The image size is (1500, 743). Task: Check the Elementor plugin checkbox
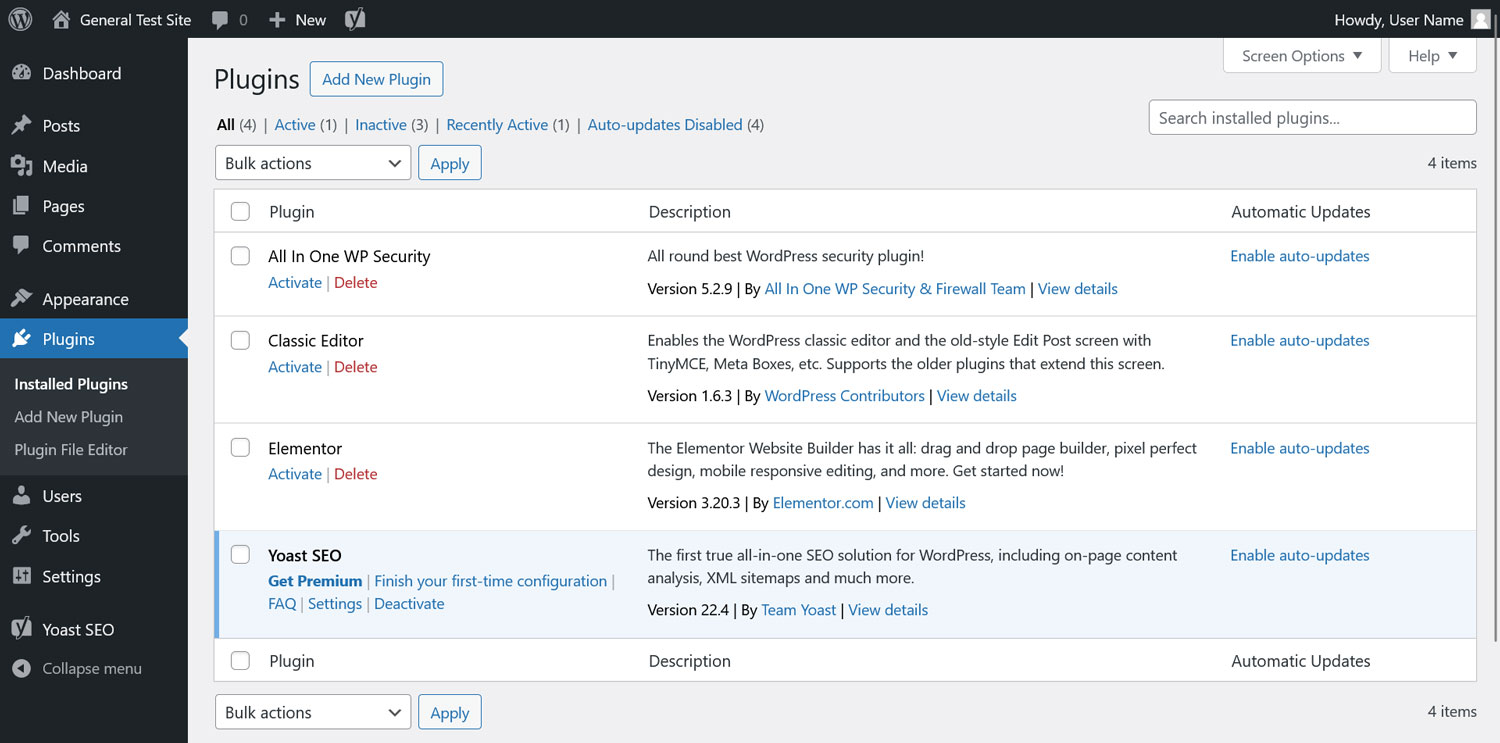coord(240,448)
